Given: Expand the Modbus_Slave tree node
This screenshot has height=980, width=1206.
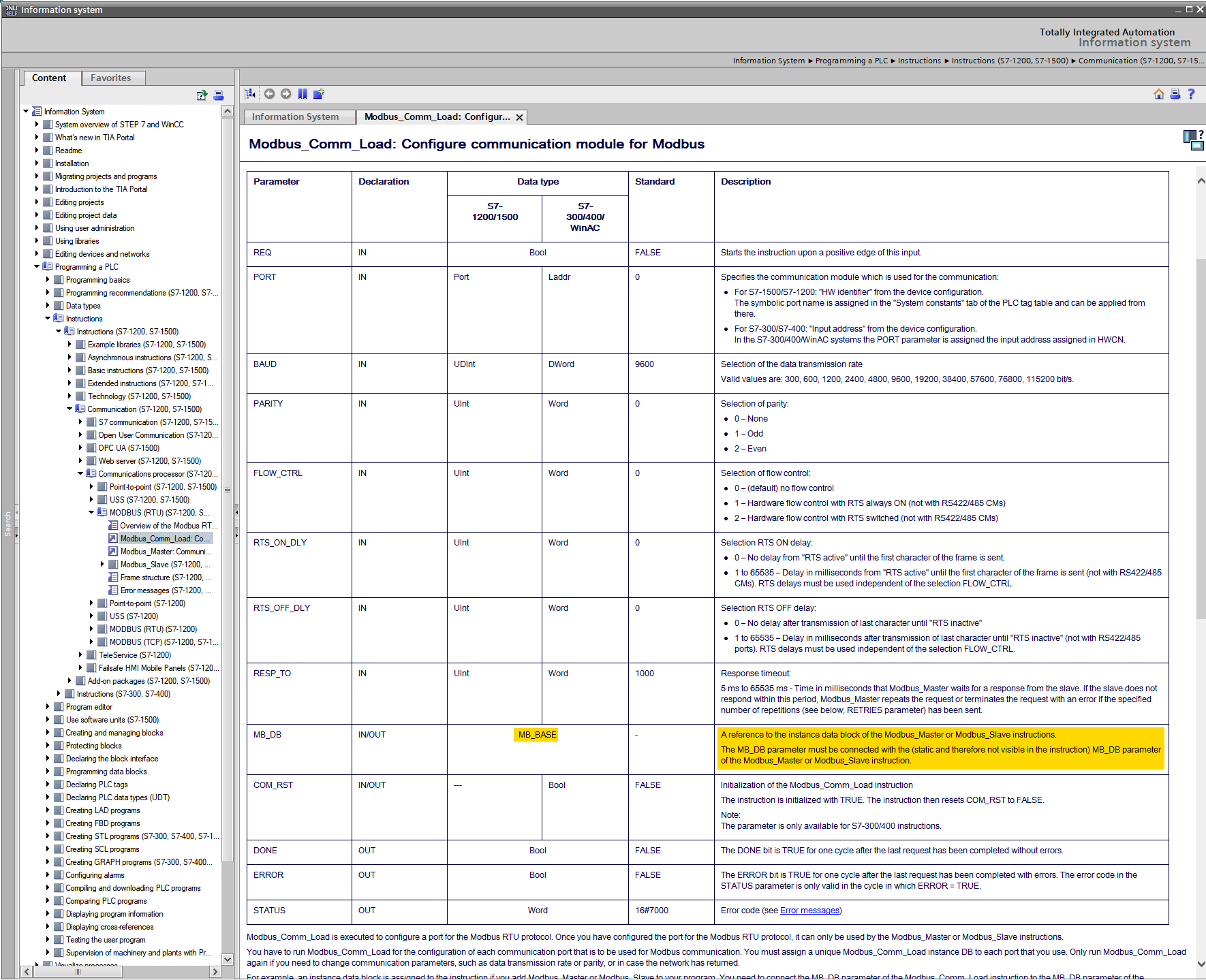Looking at the screenshot, I should tap(102, 565).
